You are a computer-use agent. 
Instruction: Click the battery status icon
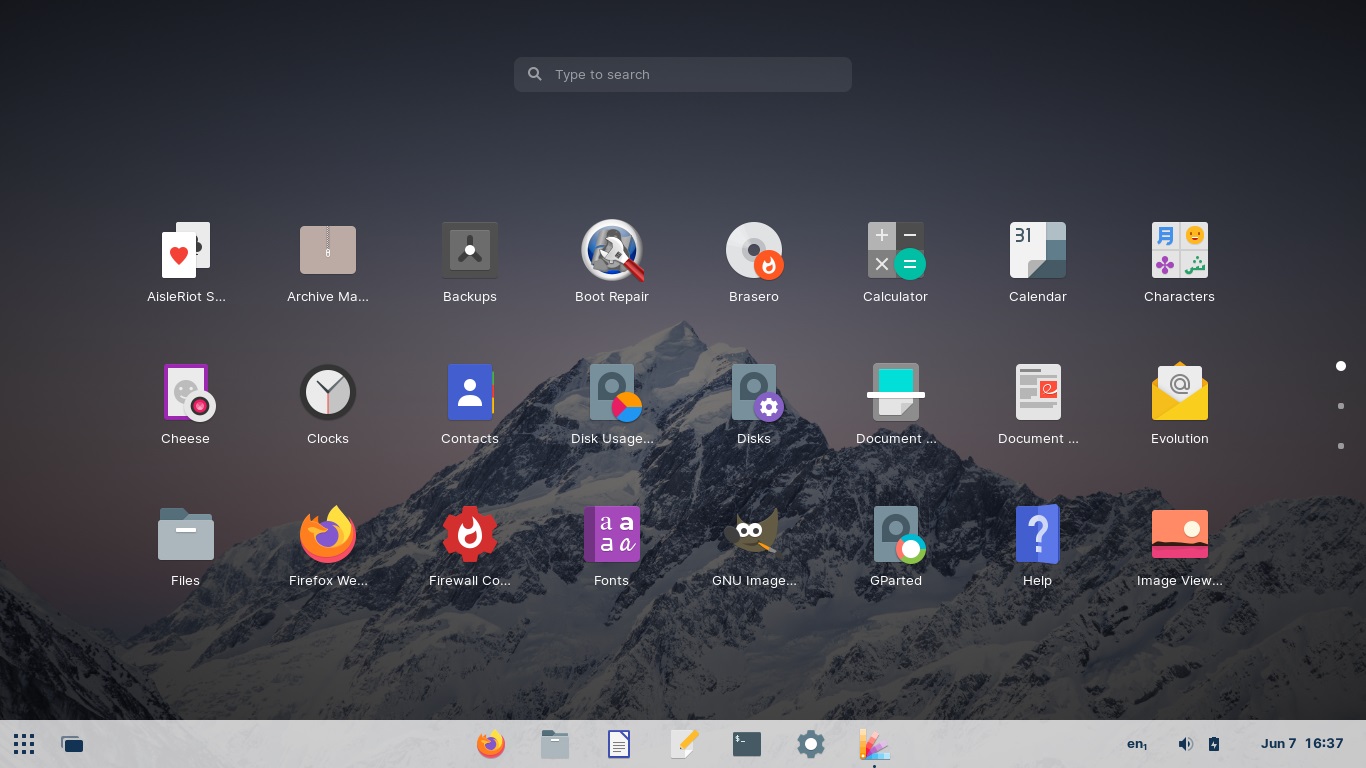[1214, 744]
